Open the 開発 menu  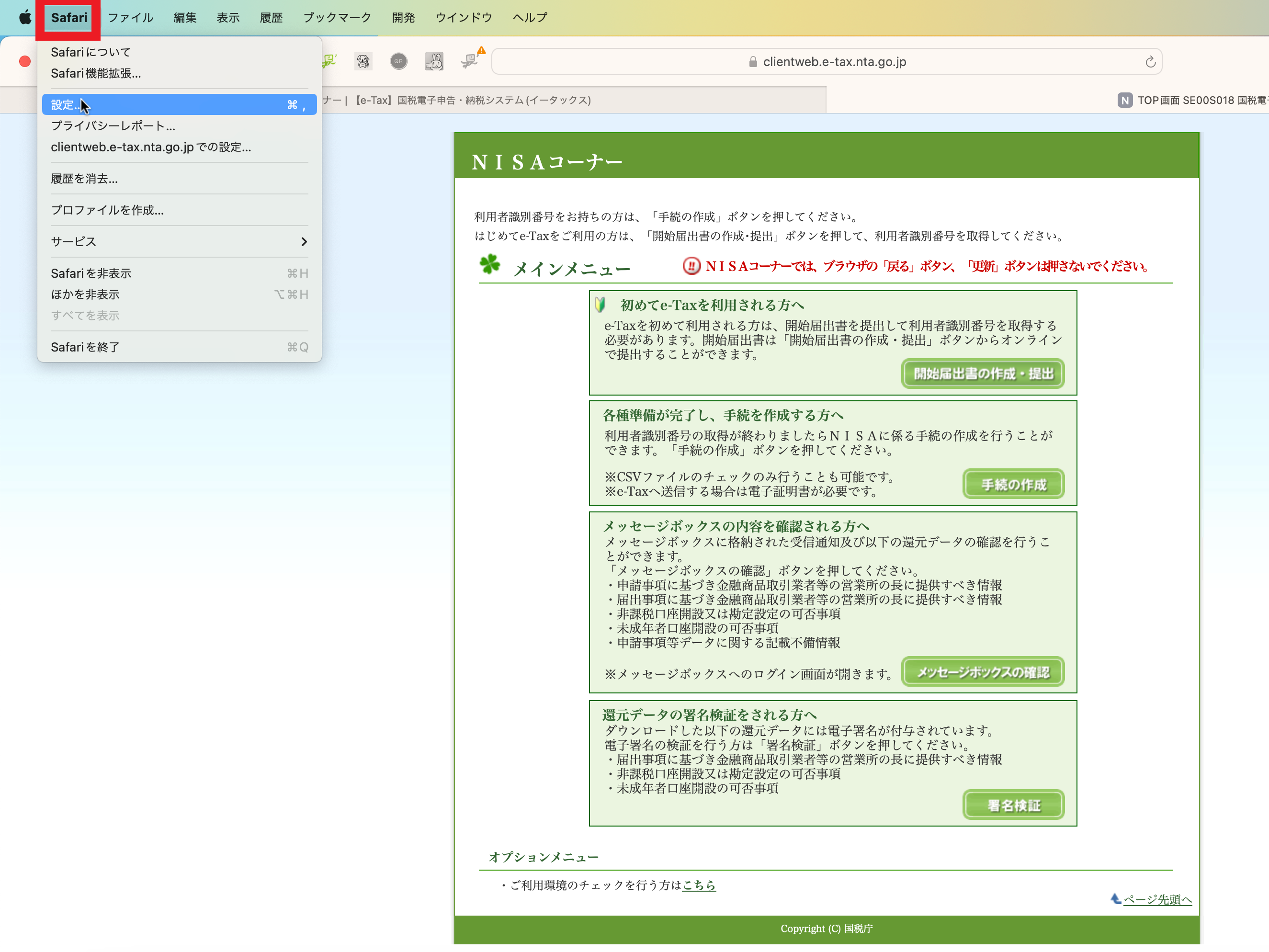point(403,17)
